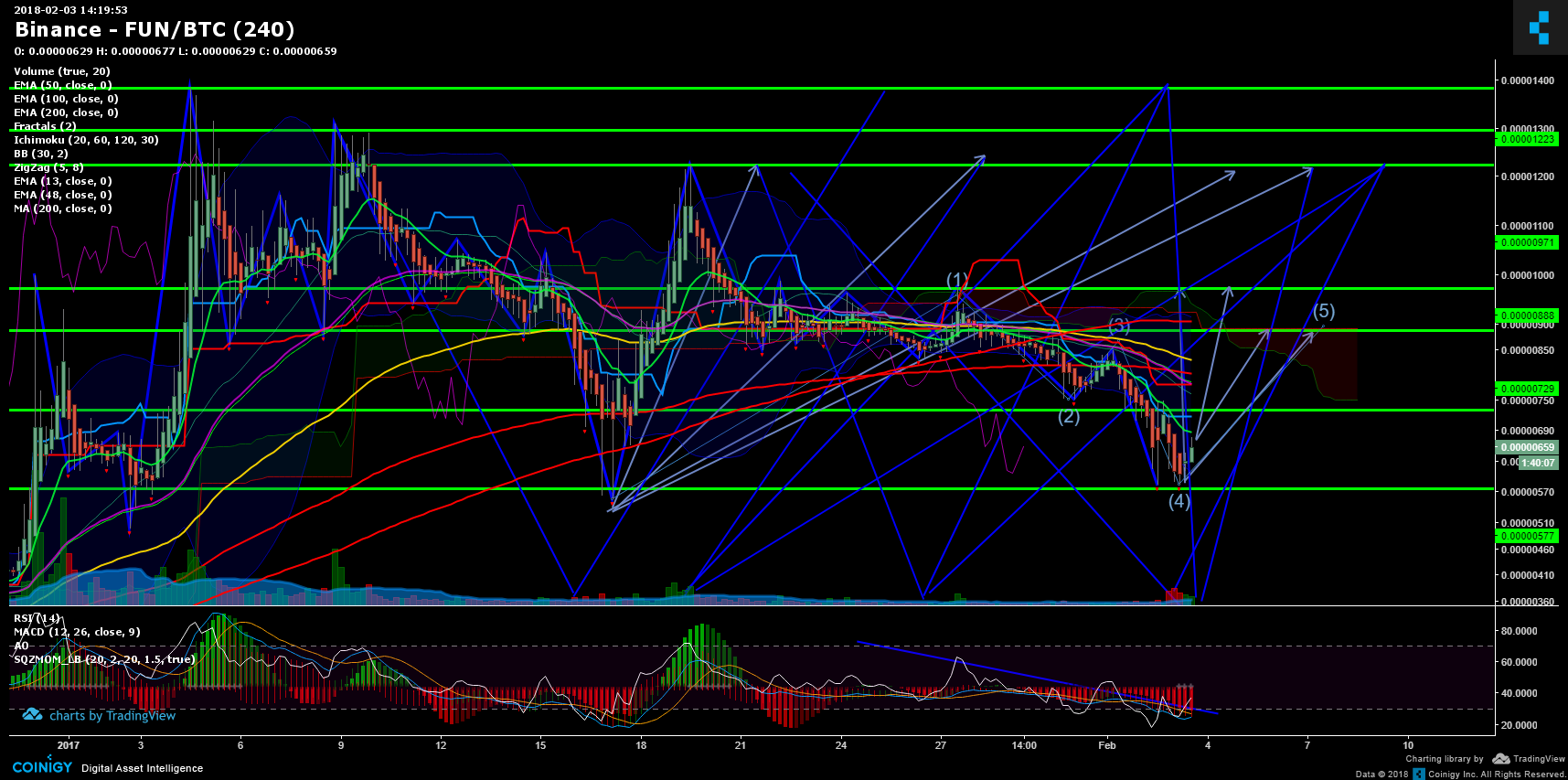1568x780 pixels.
Task: Click the timestamp '2018-02-03 14:19:53'
Action: coord(70,10)
